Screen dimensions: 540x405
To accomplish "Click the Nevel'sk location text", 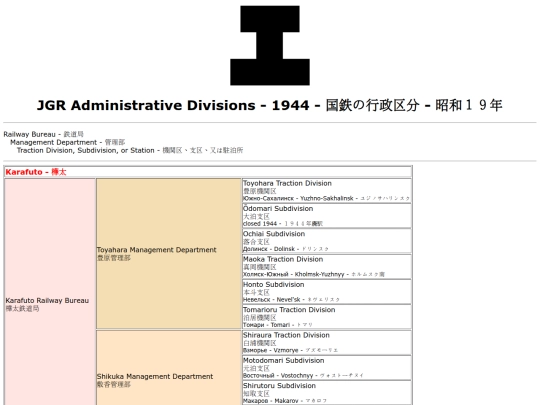I will 291,300.
